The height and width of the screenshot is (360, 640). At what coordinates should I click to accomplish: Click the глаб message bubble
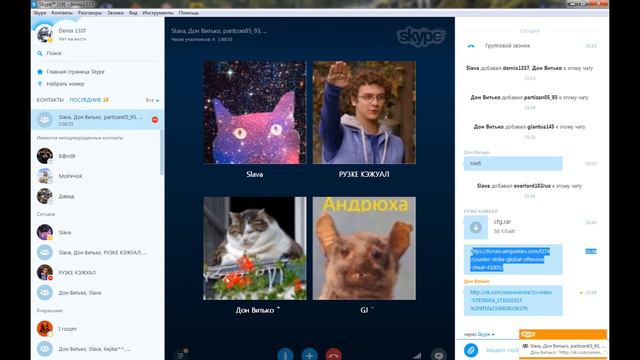[x=513, y=163]
